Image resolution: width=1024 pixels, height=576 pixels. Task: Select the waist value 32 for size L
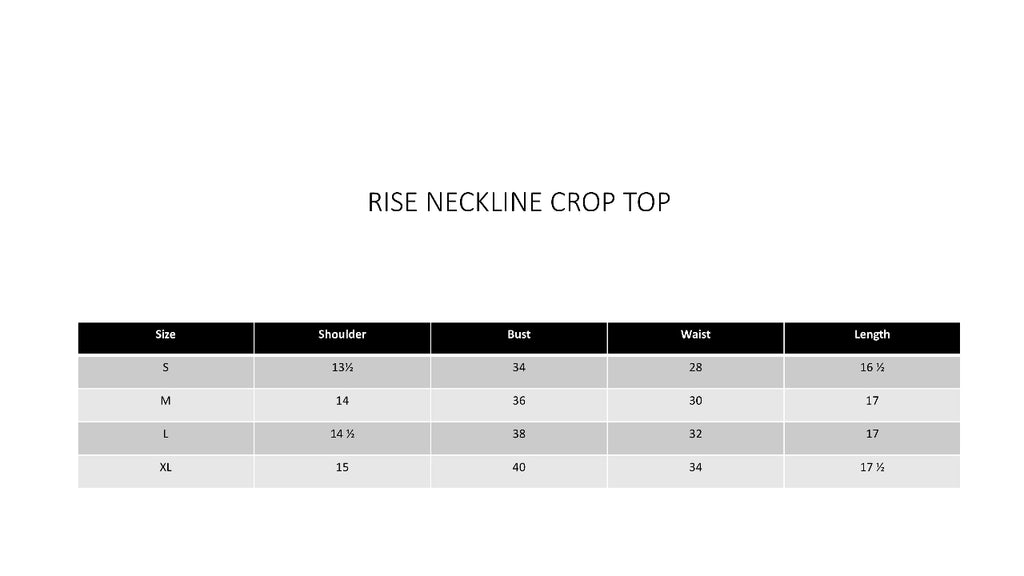pos(695,434)
